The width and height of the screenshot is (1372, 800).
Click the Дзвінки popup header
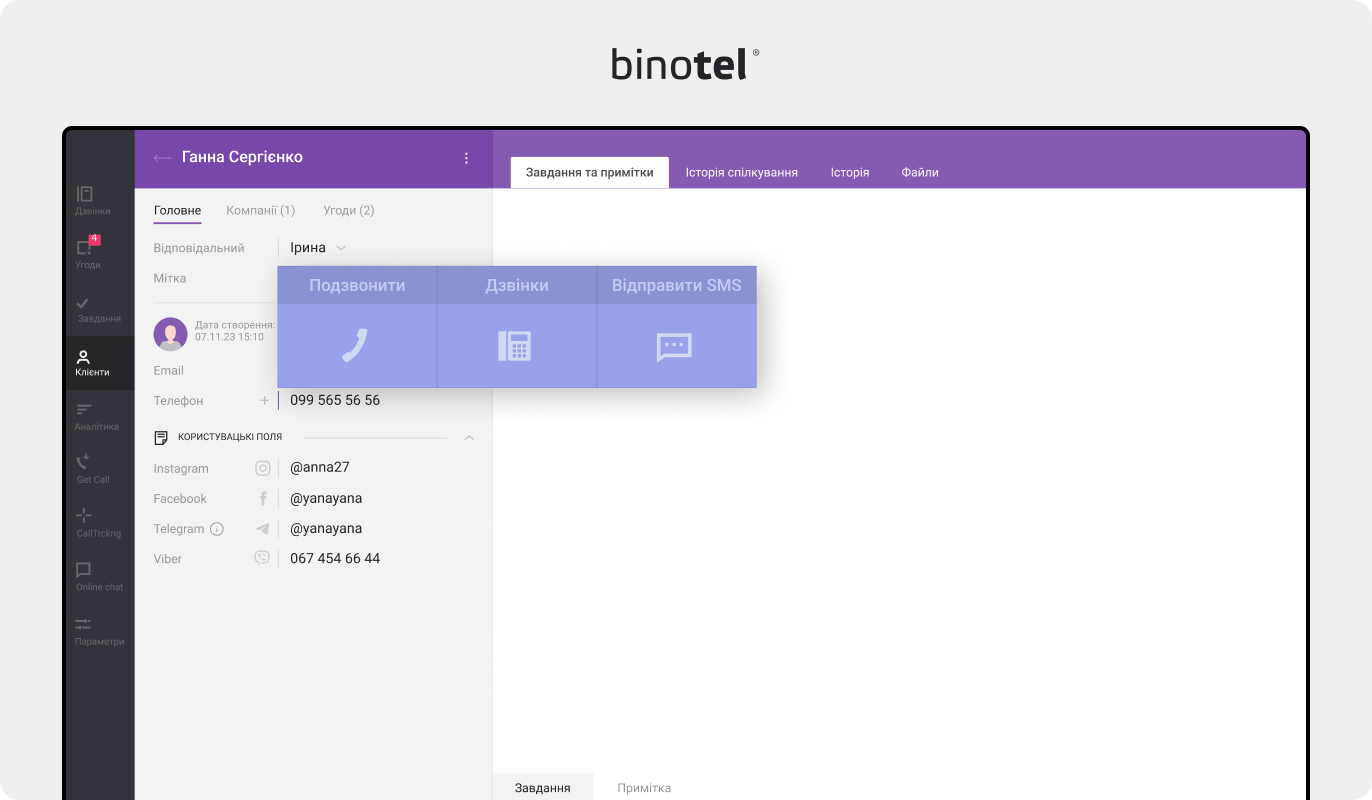tap(517, 285)
